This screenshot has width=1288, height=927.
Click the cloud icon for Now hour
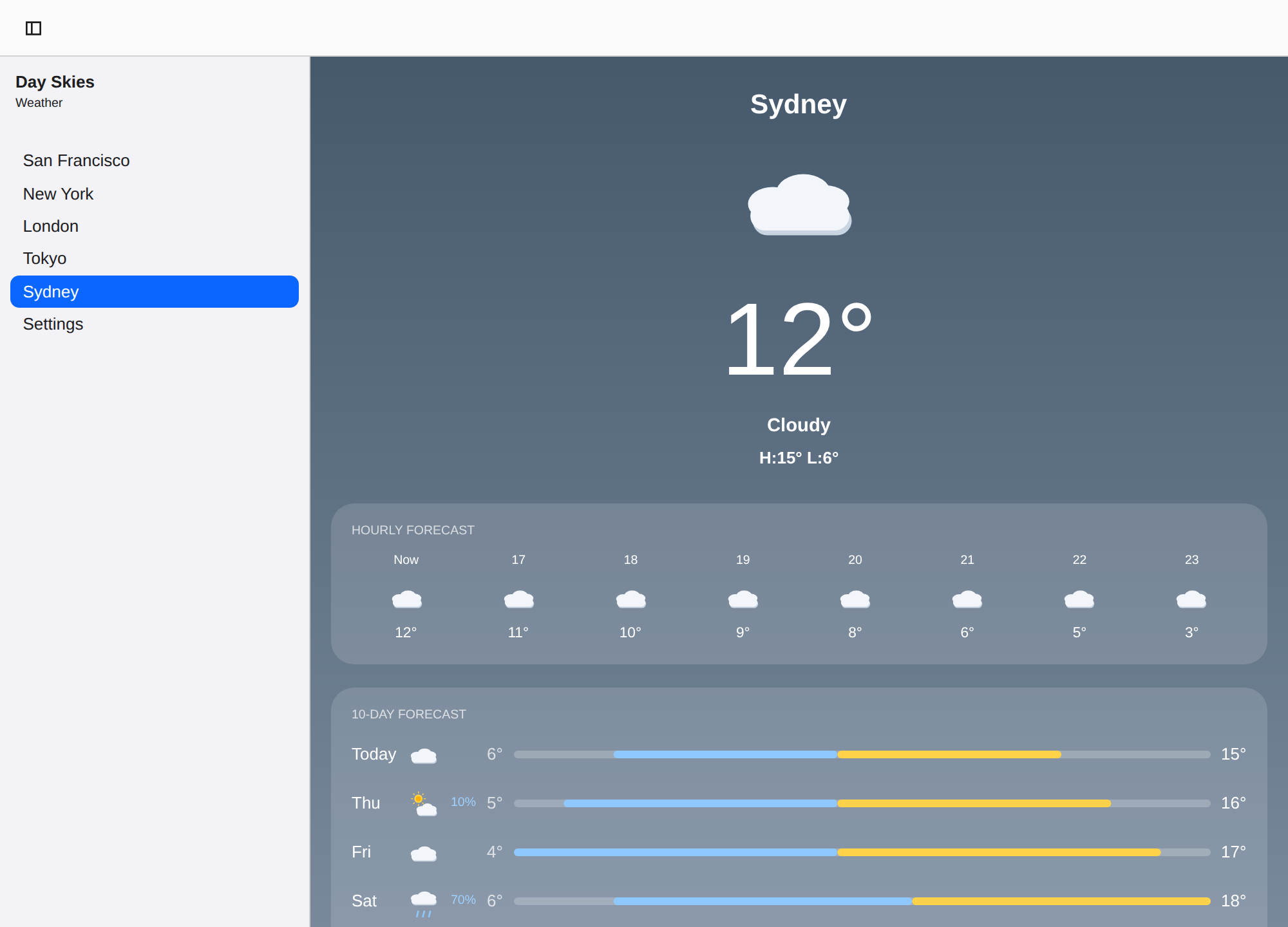(x=406, y=599)
